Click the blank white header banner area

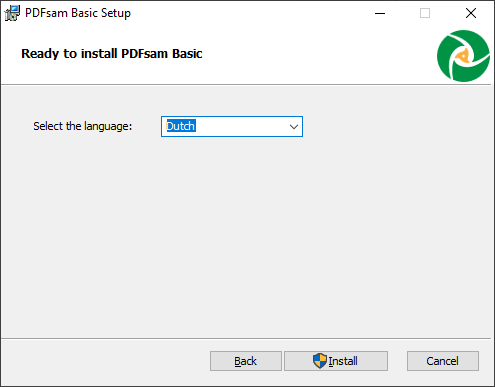[x=317, y=55]
